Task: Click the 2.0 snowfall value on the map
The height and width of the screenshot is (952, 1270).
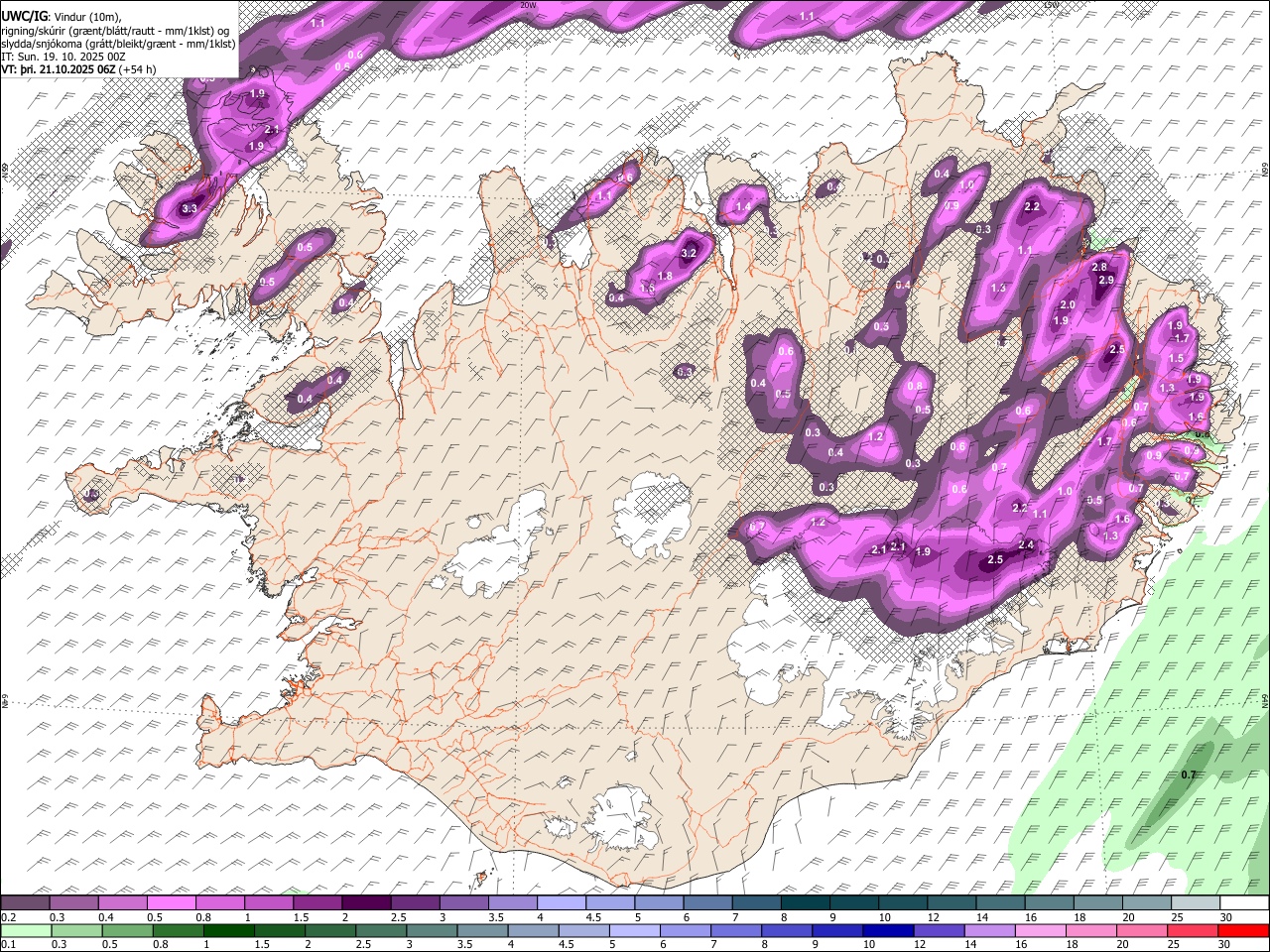Action: (x=1068, y=304)
